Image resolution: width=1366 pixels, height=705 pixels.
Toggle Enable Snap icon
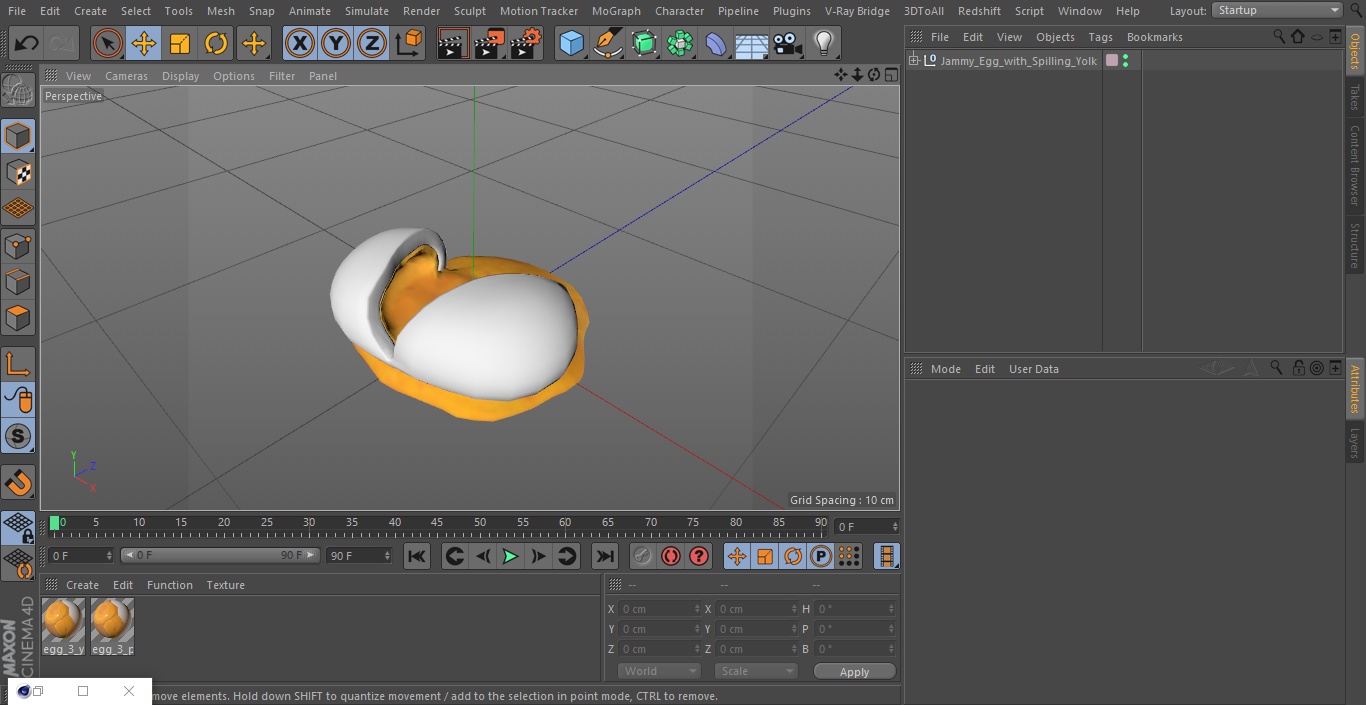pos(18,482)
